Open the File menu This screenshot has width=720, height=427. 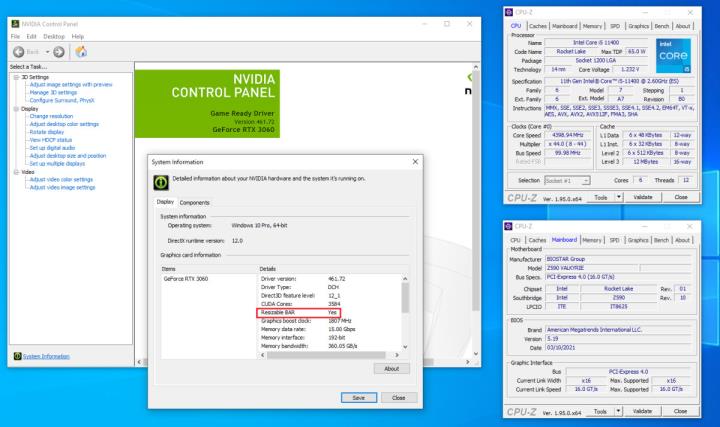15,36
